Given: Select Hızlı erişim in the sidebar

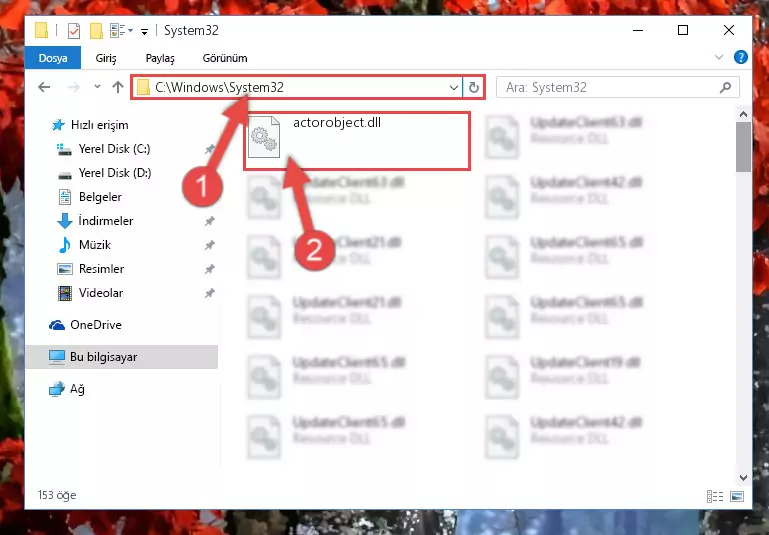Looking at the screenshot, I should 90,125.
